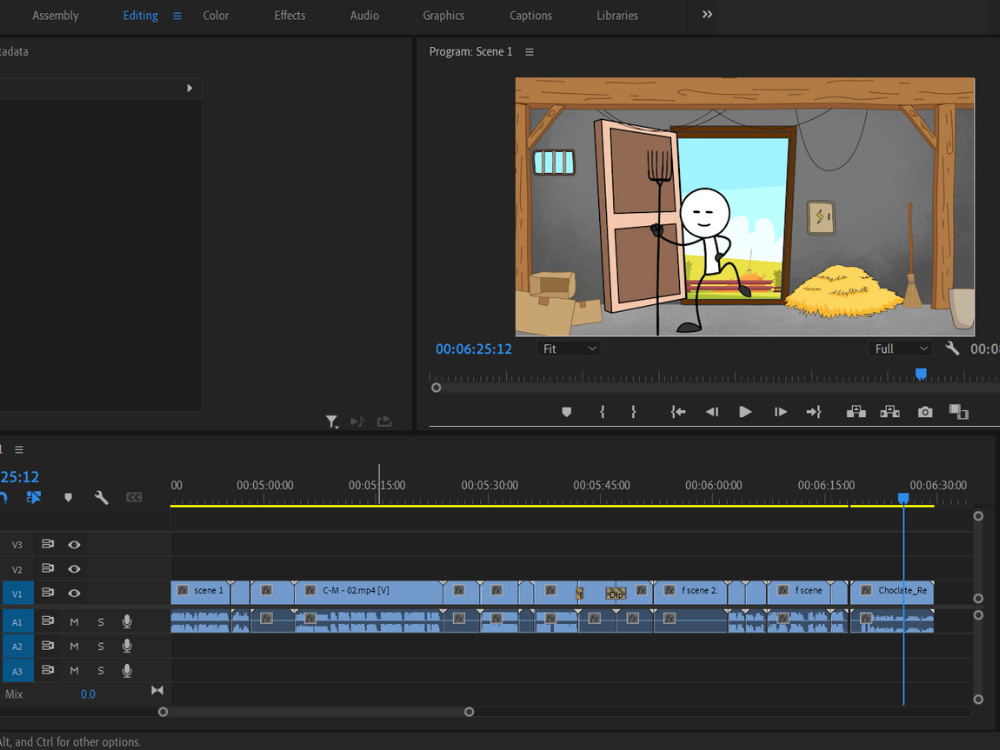
Task: Mute the A2 track
Action: coord(74,646)
